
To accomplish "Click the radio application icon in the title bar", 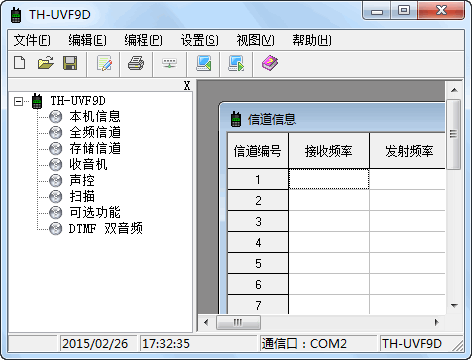I will 16,15.
